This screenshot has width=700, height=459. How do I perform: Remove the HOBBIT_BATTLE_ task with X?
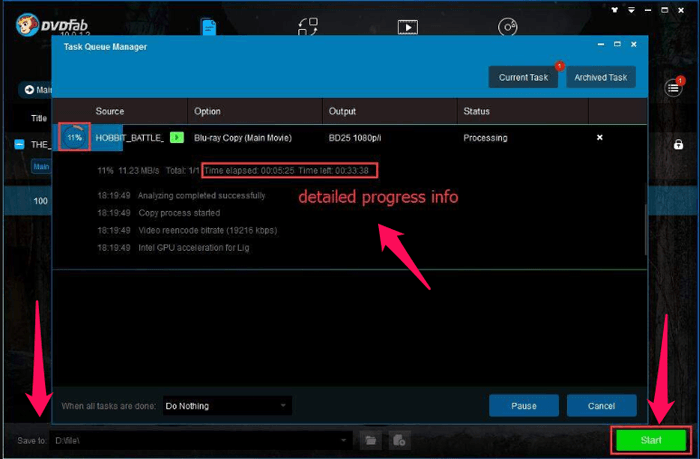pyautogui.click(x=600, y=137)
